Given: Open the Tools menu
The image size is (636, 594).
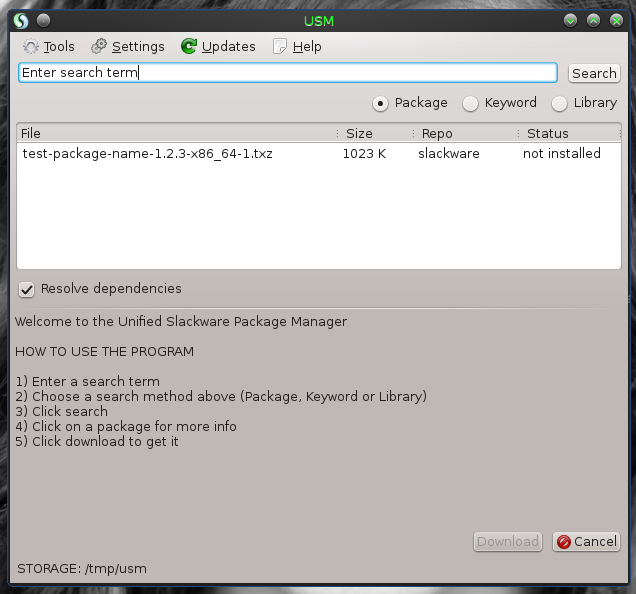Looking at the screenshot, I should pos(49,47).
